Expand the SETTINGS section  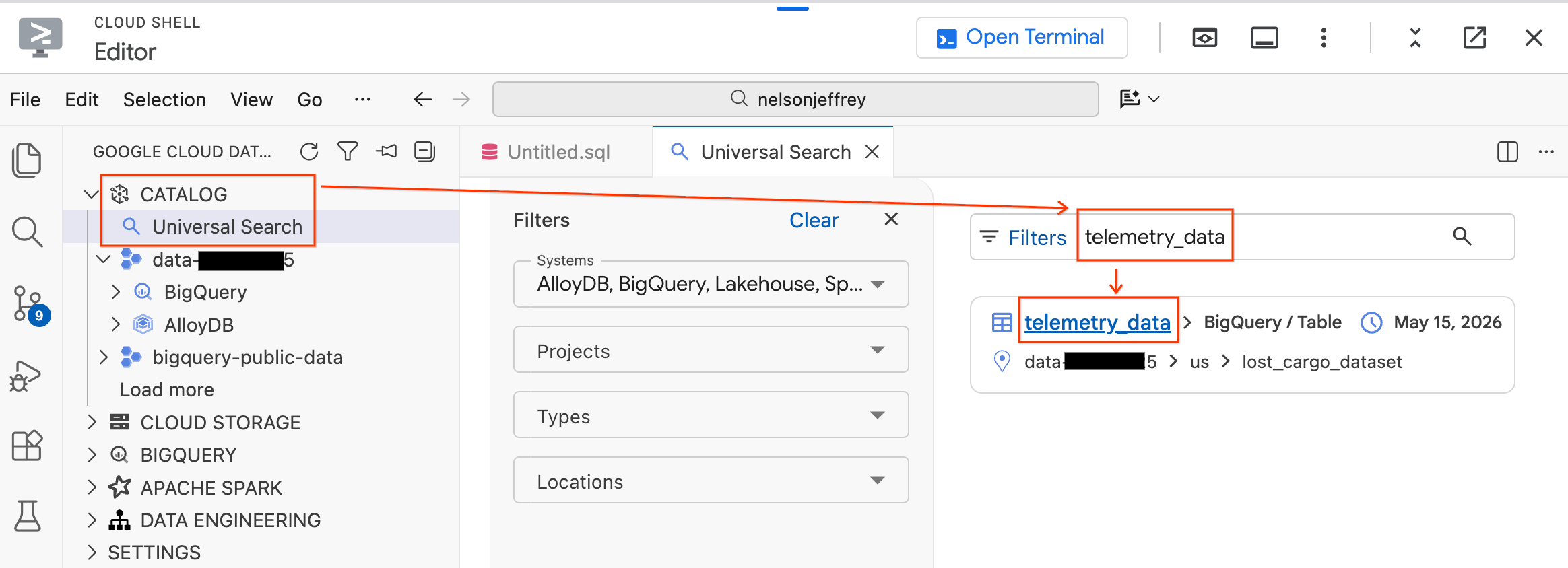pyautogui.click(x=92, y=553)
